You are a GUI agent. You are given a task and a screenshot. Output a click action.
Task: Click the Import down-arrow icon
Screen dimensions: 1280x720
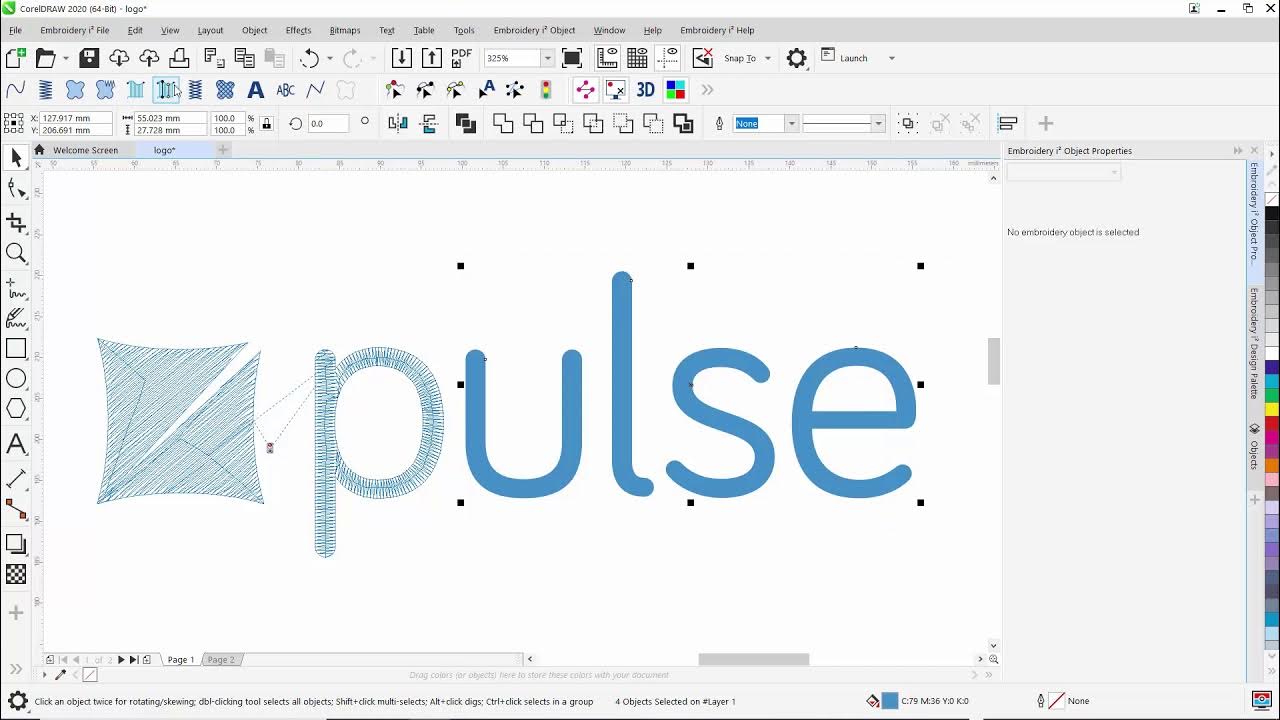401,58
